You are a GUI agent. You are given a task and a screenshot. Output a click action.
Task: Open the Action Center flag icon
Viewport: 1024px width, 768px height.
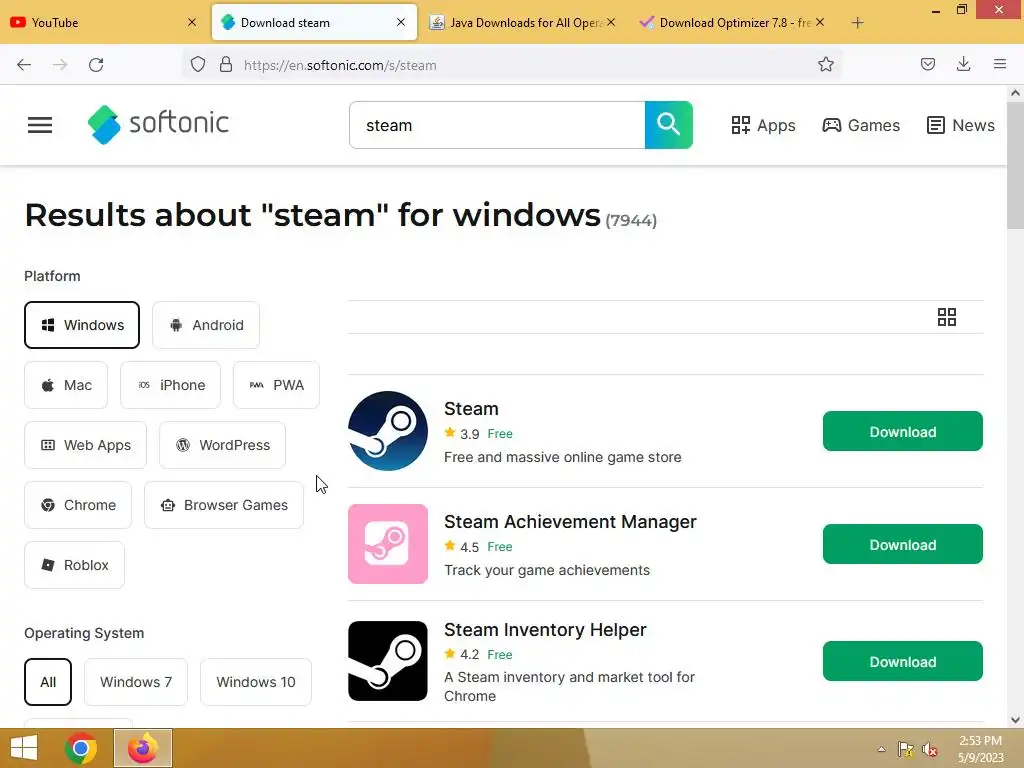[x=906, y=749]
